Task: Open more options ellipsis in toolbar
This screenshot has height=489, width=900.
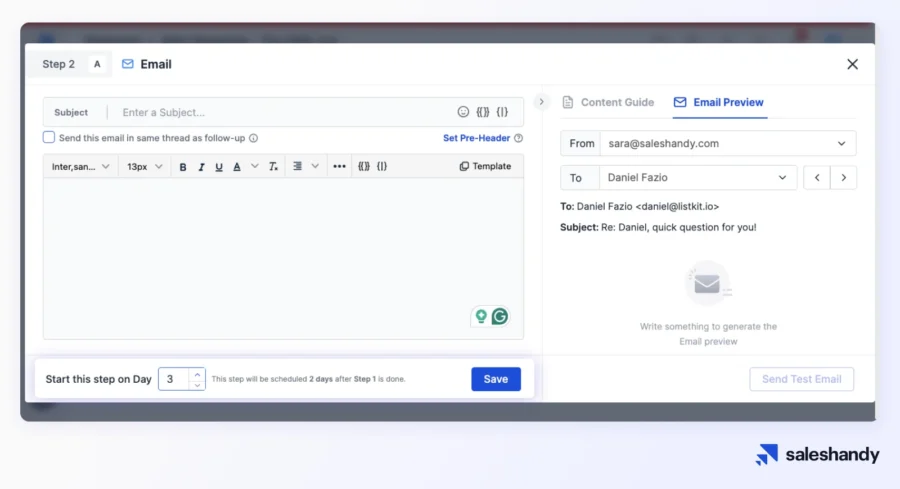Action: 339,167
